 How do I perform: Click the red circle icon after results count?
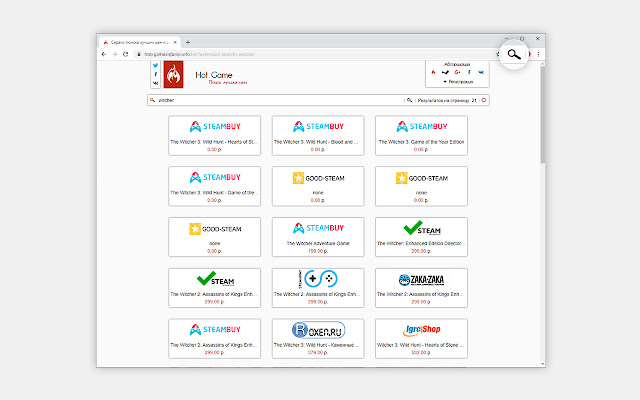[x=484, y=100]
